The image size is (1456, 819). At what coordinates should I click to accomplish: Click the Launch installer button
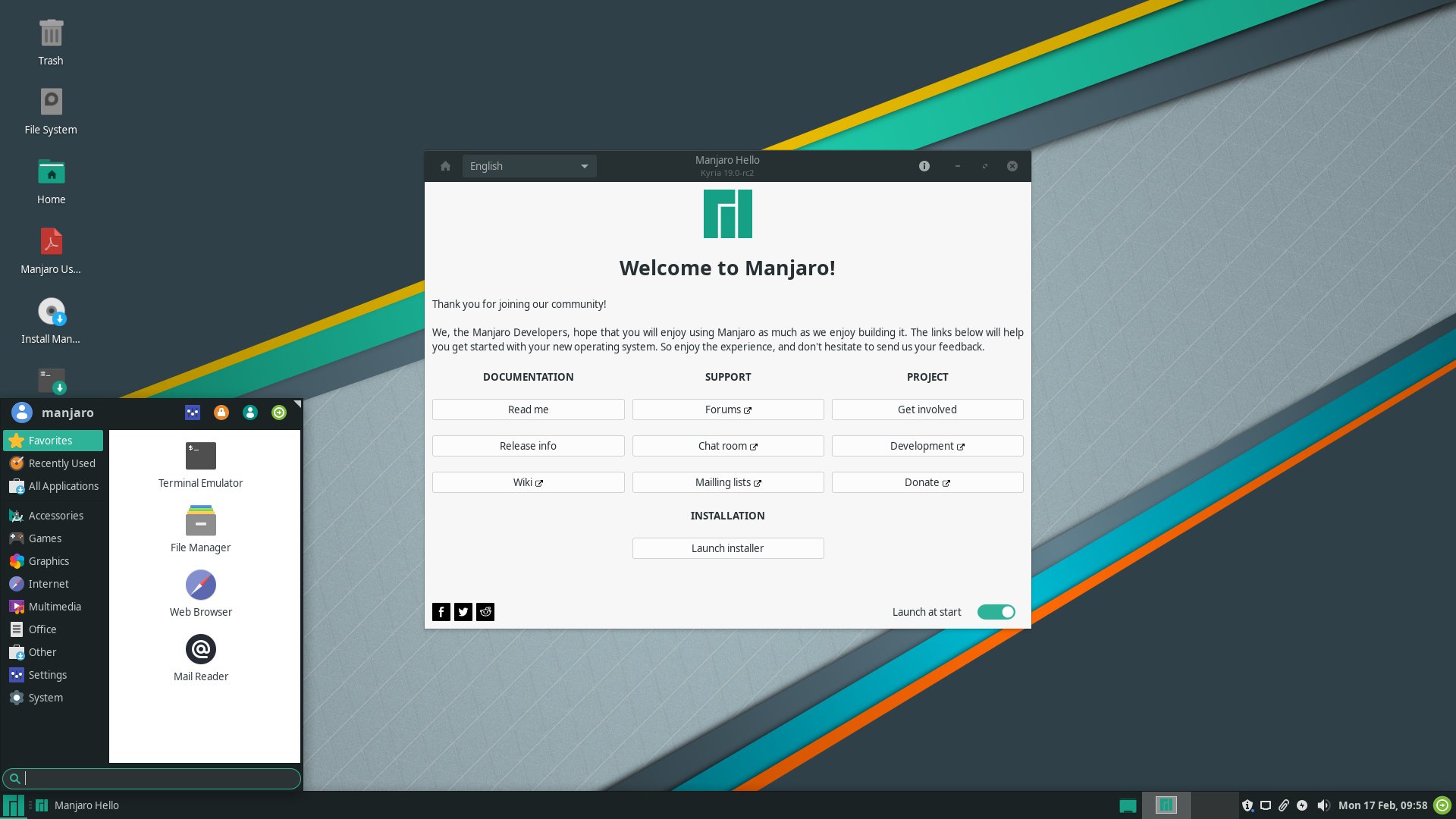[x=727, y=548]
